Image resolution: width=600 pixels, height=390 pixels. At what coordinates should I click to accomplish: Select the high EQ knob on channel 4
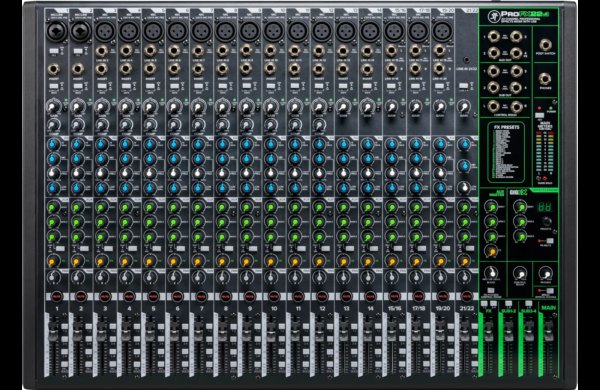click(126, 145)
